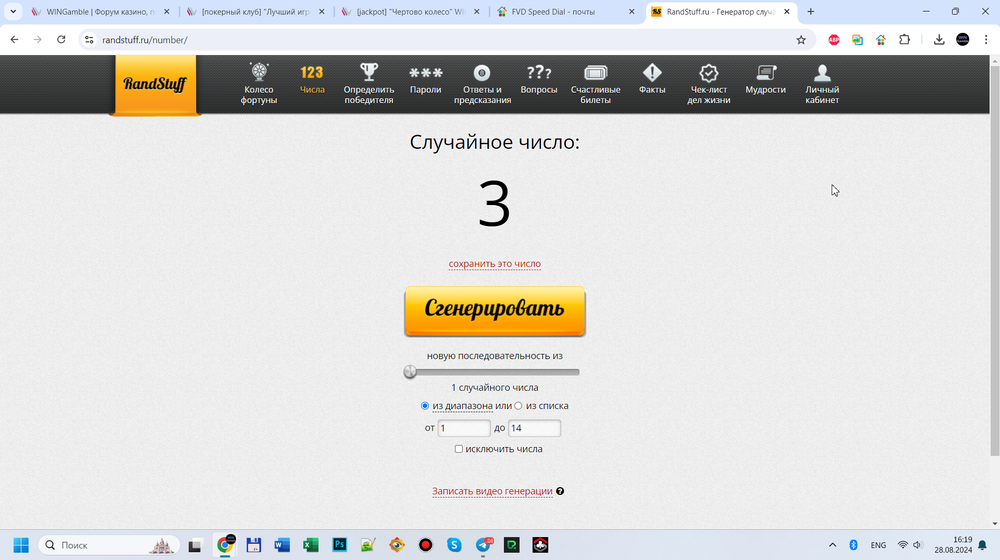The height and width of the screenshot is (560, 1000).
Task: Open the Мудрости section
Action: (x=765, y=79)
